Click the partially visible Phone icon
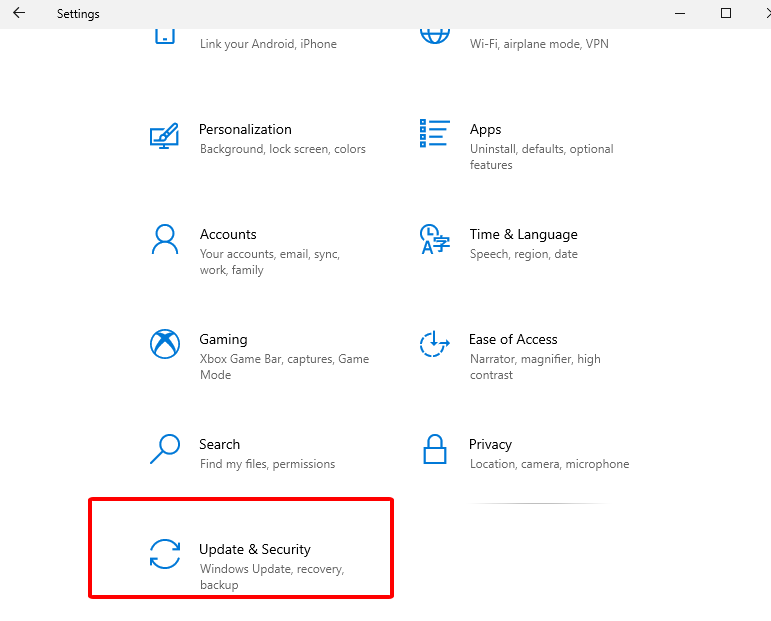The height and width of the screenshot is (621, 771). coord(164,36)
